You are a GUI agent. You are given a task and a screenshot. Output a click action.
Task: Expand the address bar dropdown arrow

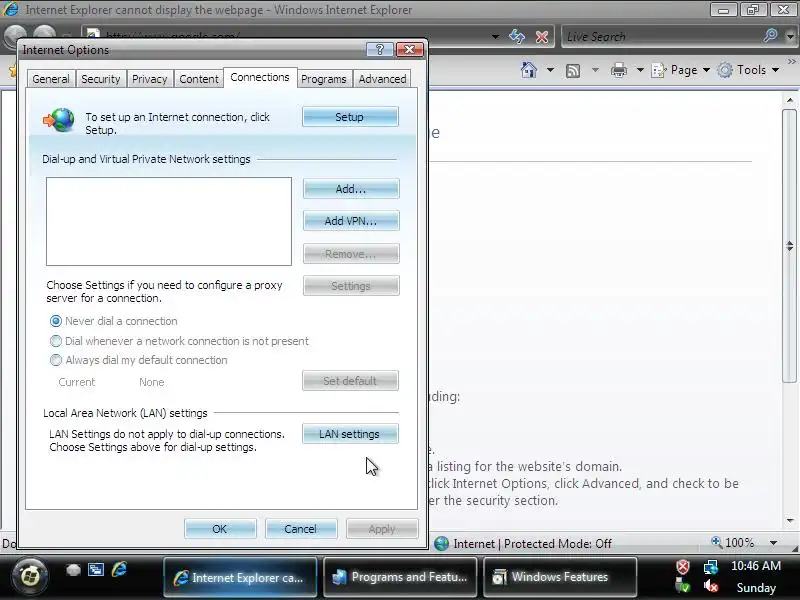coord(495,37)
